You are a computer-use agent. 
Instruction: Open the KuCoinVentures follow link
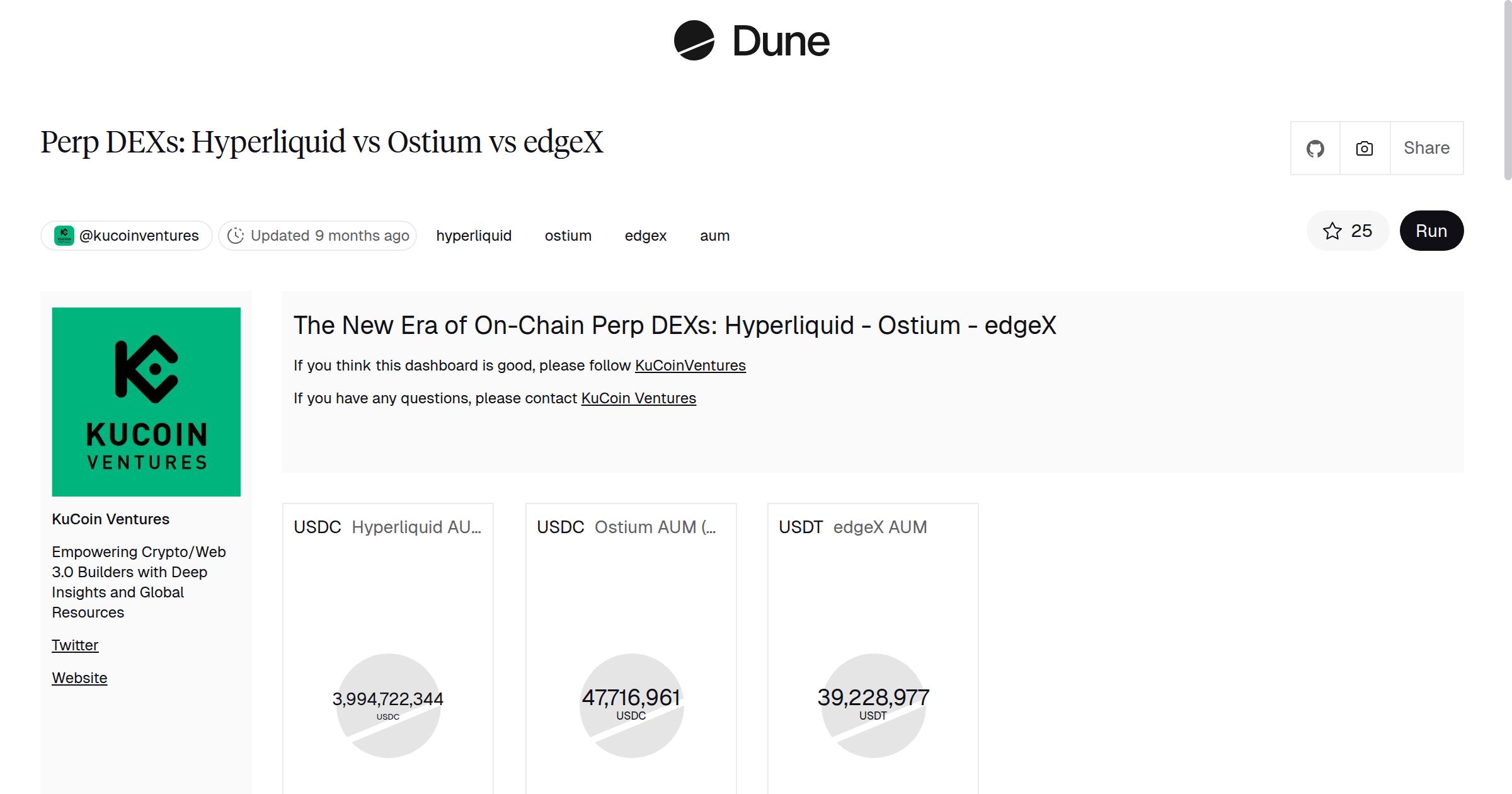[690, 365]
